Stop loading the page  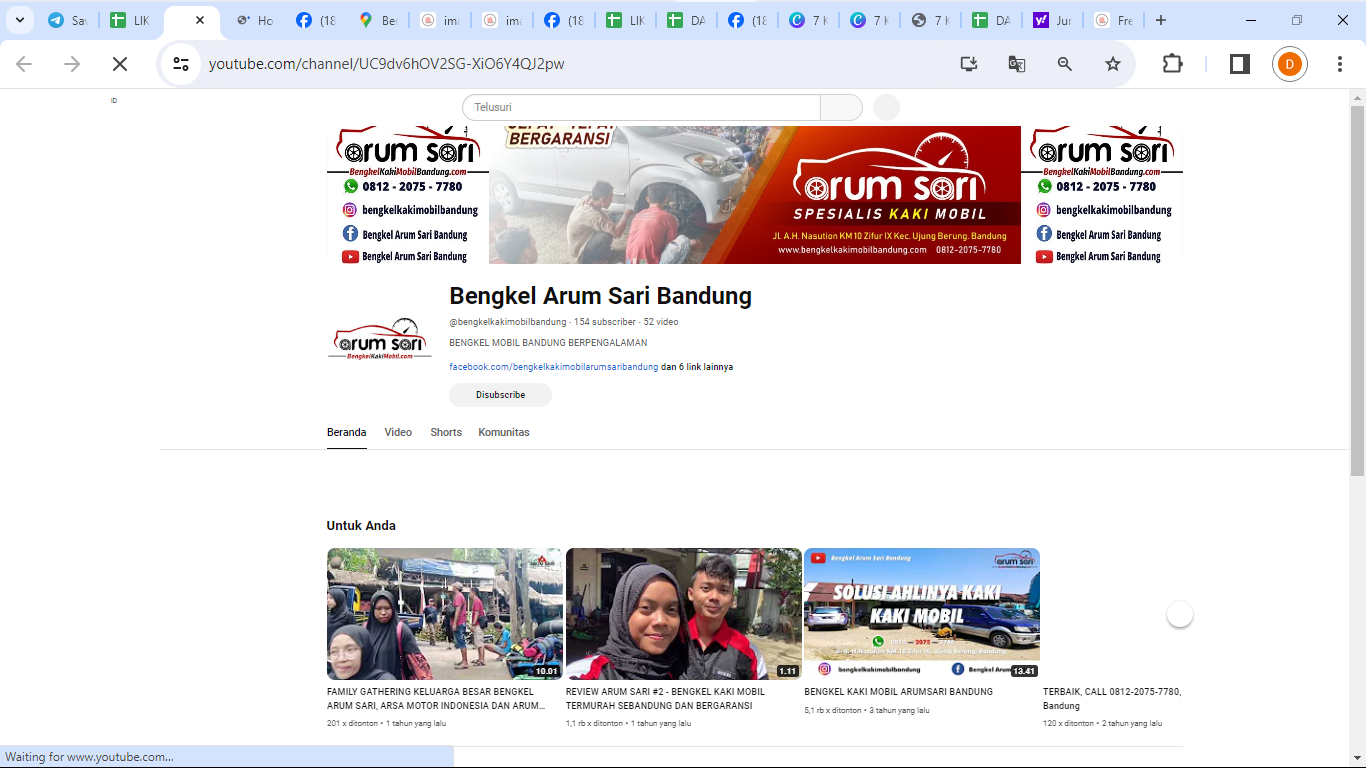[119, 64]
